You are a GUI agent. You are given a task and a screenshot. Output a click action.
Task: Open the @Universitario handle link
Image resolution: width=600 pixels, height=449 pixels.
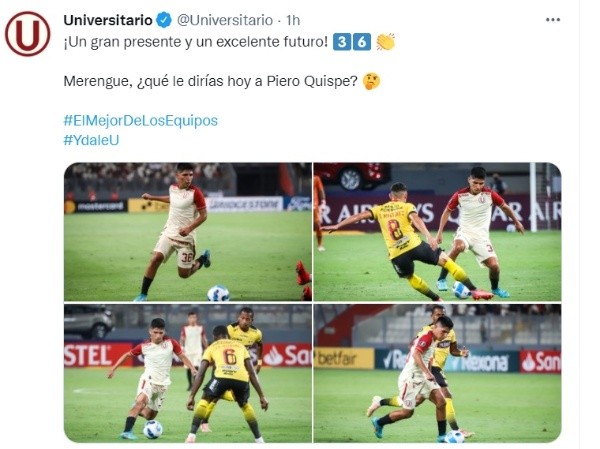point(225,20)
